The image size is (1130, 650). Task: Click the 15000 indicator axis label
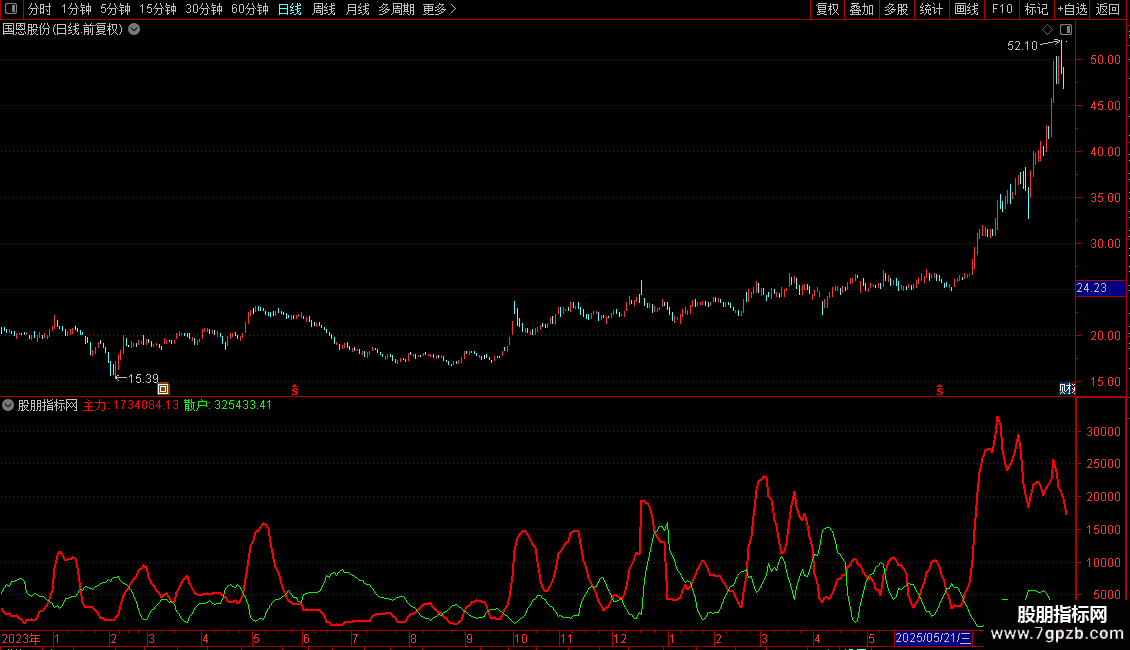(1103, 530)
